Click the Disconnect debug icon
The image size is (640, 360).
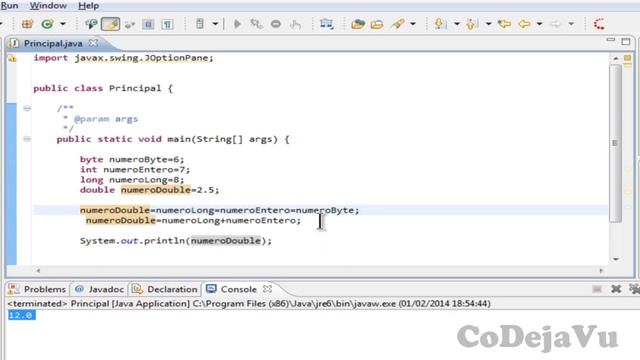pos(256,24)
